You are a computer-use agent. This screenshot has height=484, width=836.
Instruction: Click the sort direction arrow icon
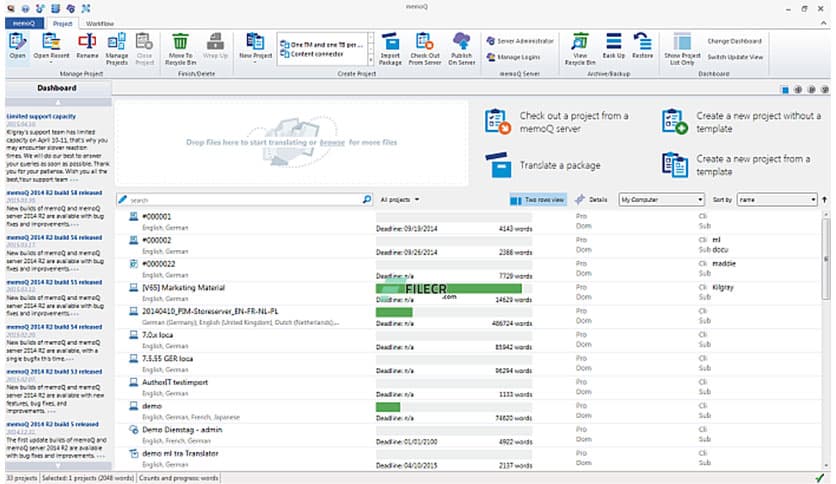[825, 199]
